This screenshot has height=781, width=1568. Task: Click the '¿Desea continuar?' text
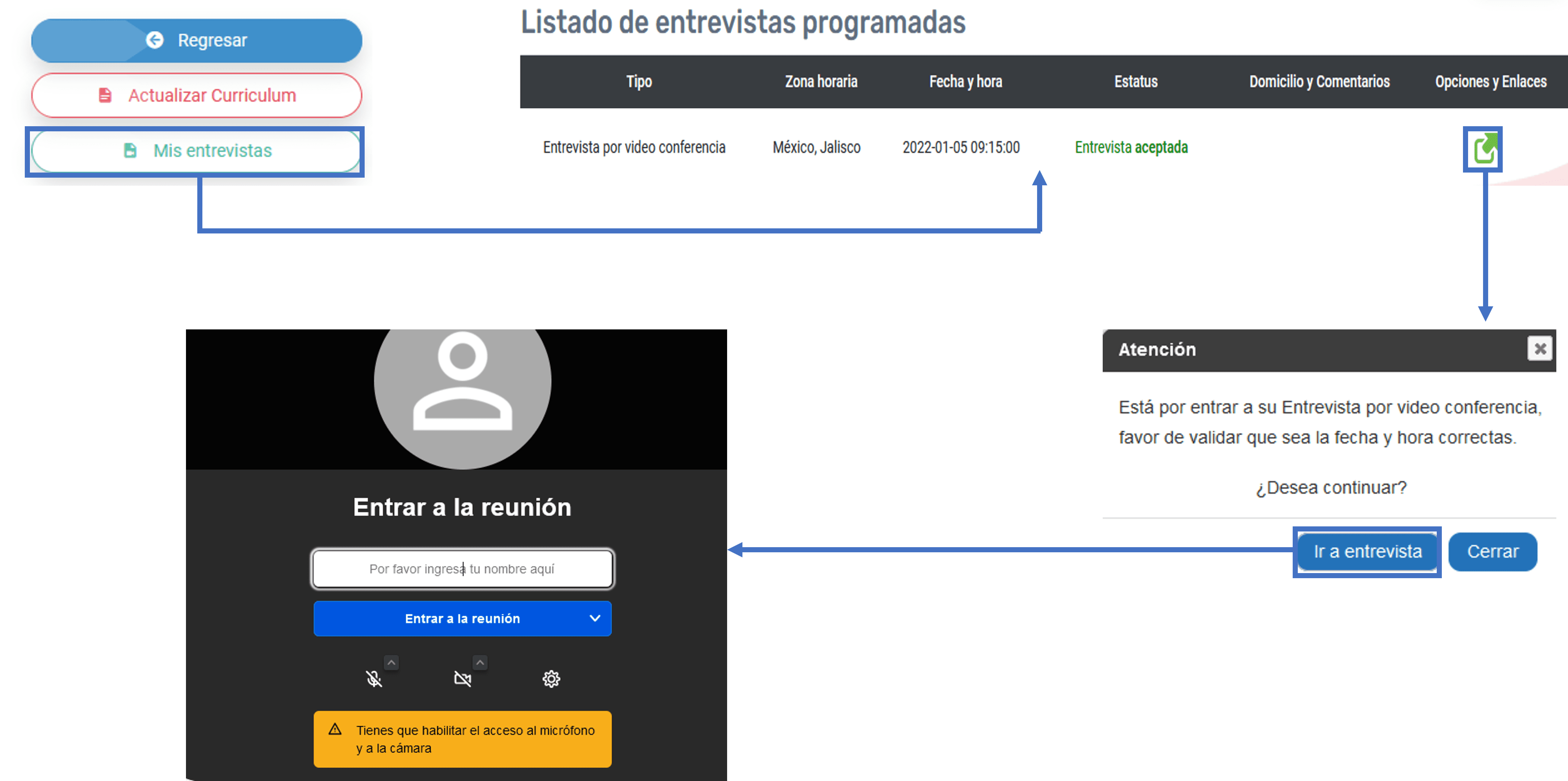point(1331,488)
